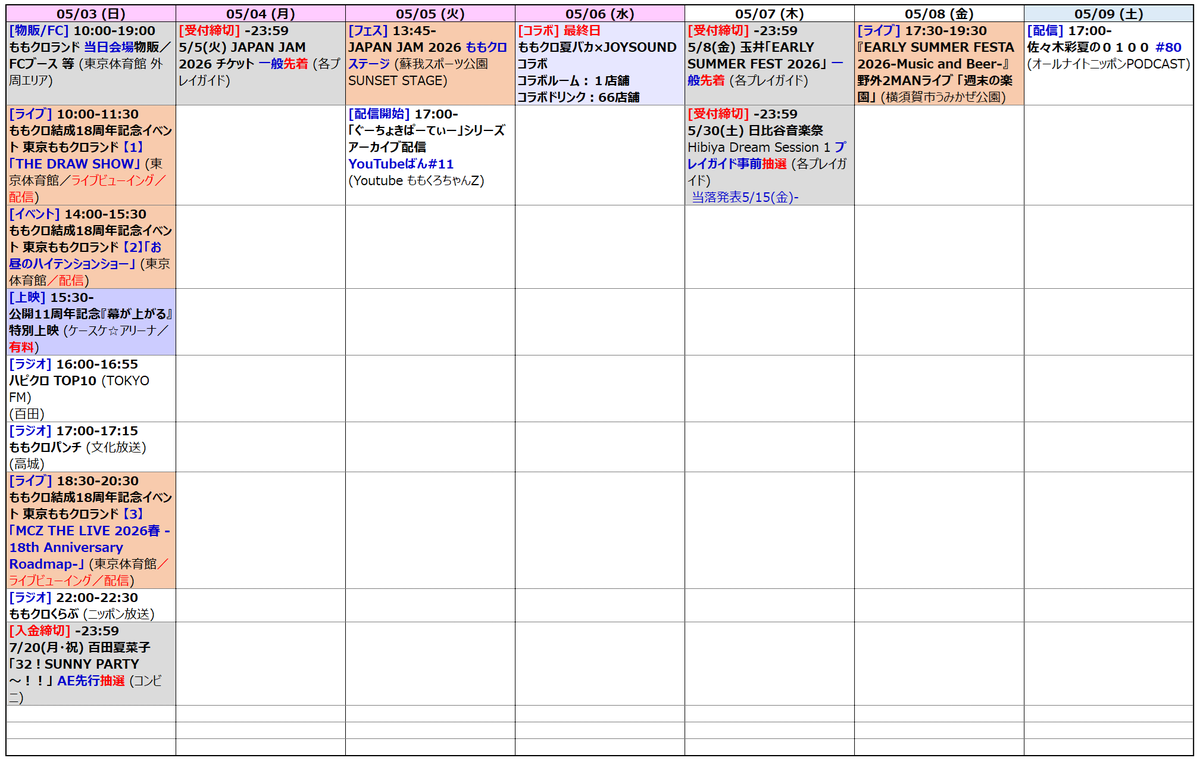The width and height of the screenshot is (1200, 761).
Task: Click the [配信] 17:00- 佐々木彩夏 cell
Action: click(x=1109, y=63)
